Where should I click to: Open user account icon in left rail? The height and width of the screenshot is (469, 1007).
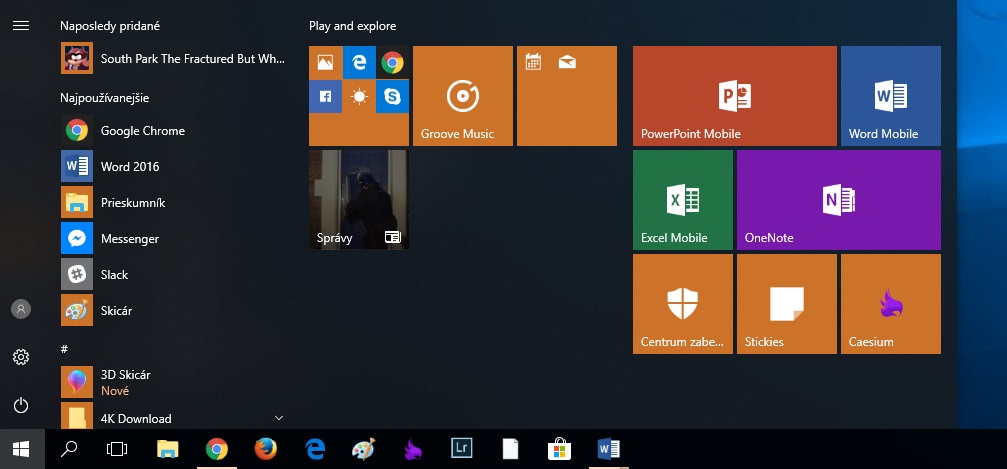tap(21, 309)
